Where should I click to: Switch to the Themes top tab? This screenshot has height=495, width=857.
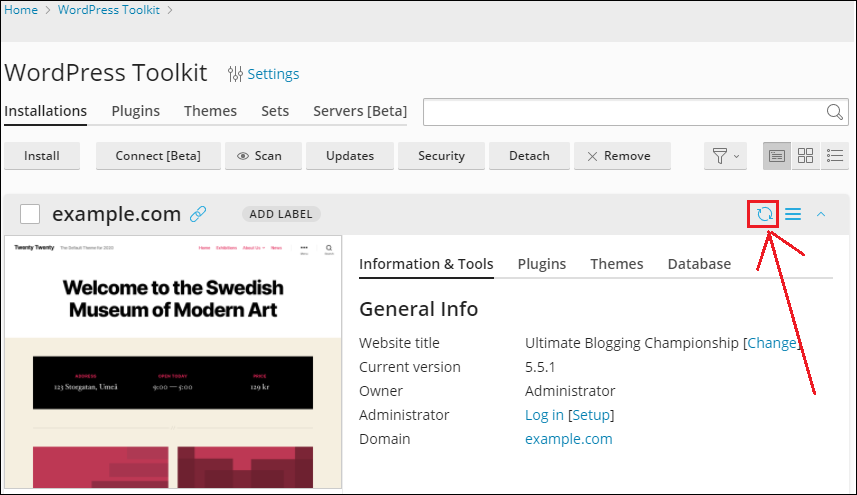pyautogui.click(x=210, y=111)
